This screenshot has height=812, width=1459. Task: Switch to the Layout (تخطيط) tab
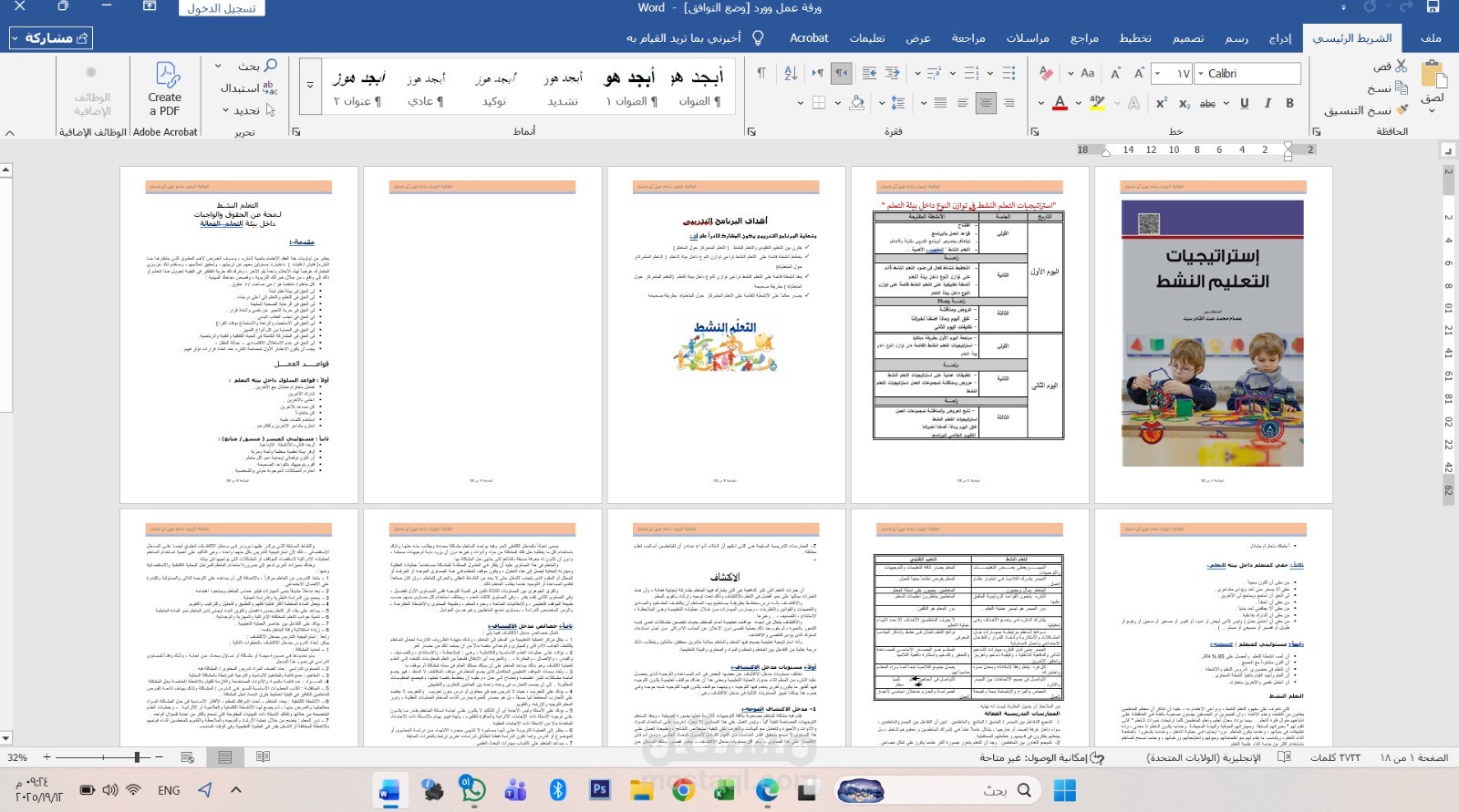[x=1135, y=37]
